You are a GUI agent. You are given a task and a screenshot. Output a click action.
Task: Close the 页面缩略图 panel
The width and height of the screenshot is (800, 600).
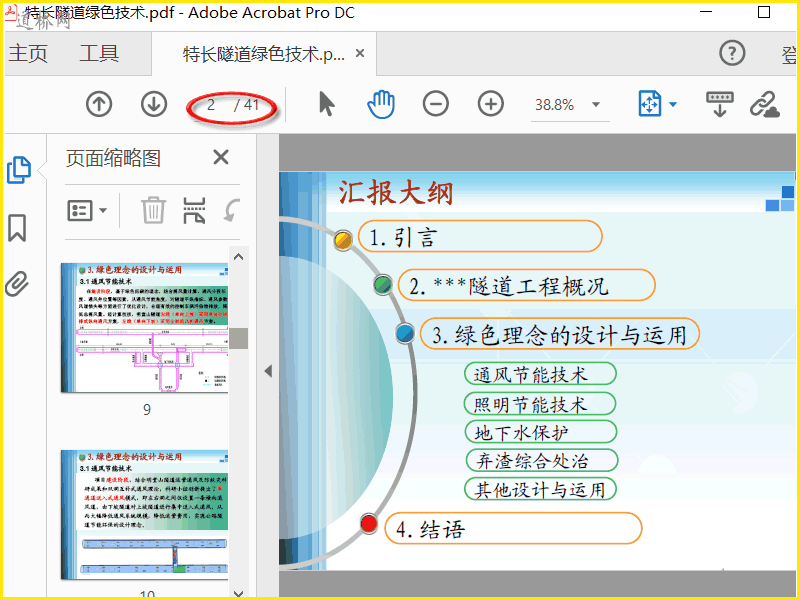(x=221, y=157)
